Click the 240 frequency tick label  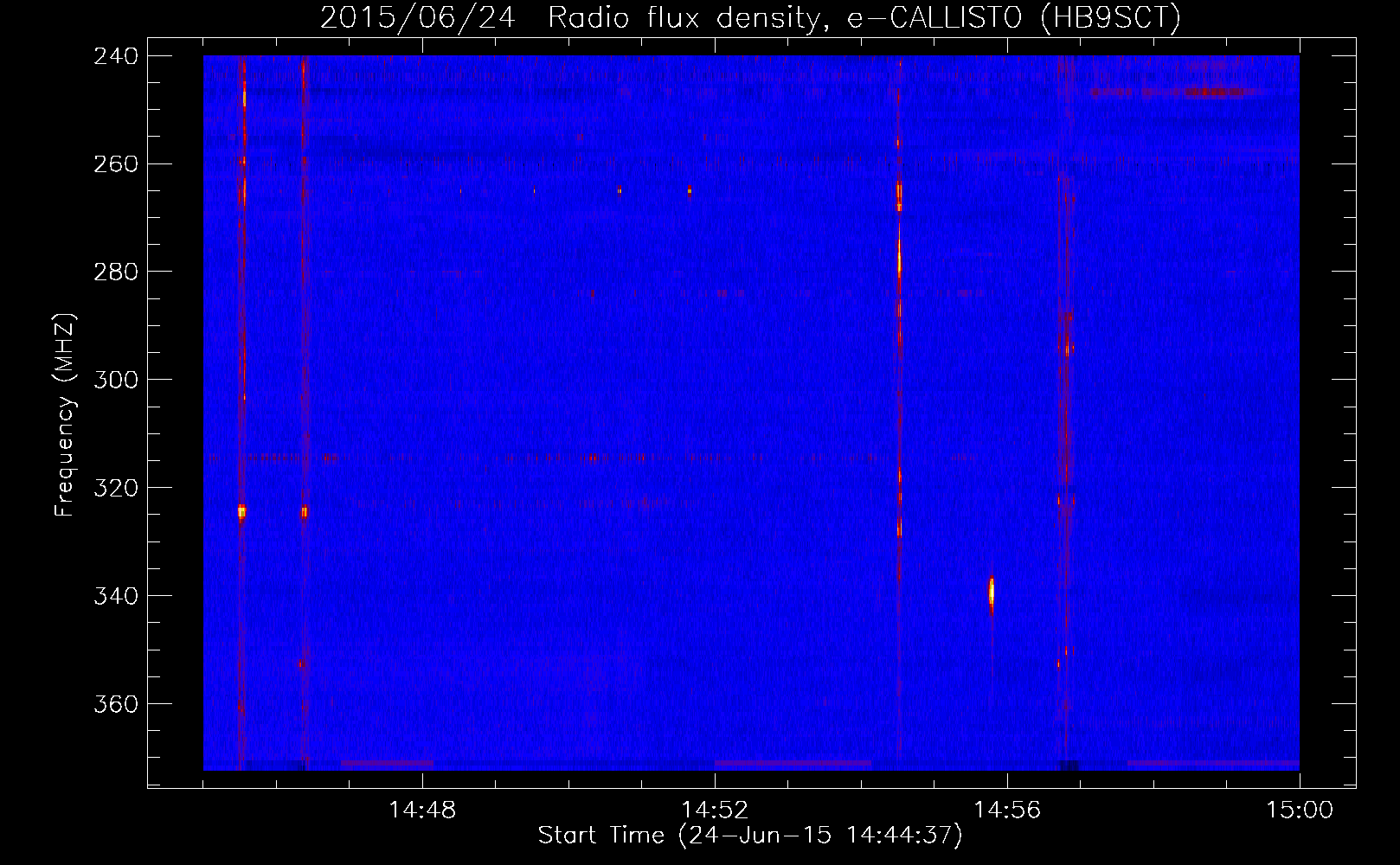[x=116, y=56]
